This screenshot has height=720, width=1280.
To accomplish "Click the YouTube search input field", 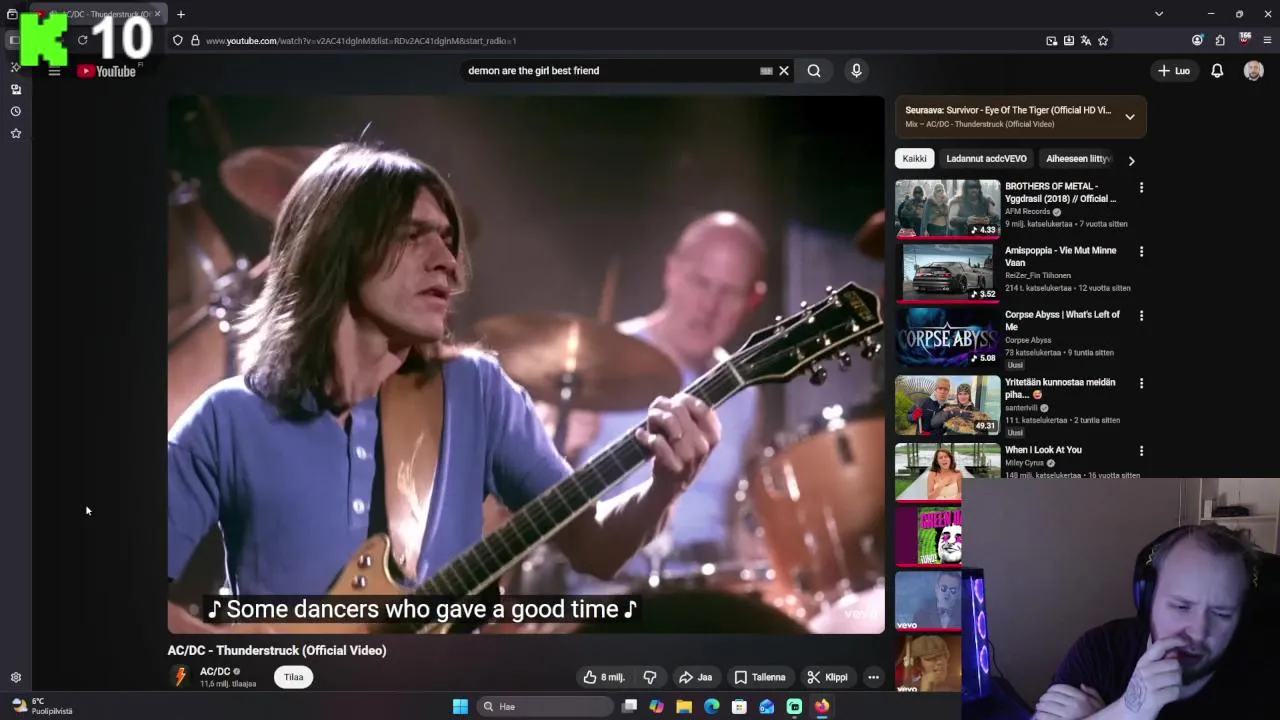I will pyautogui.click(x=610, y=71).
